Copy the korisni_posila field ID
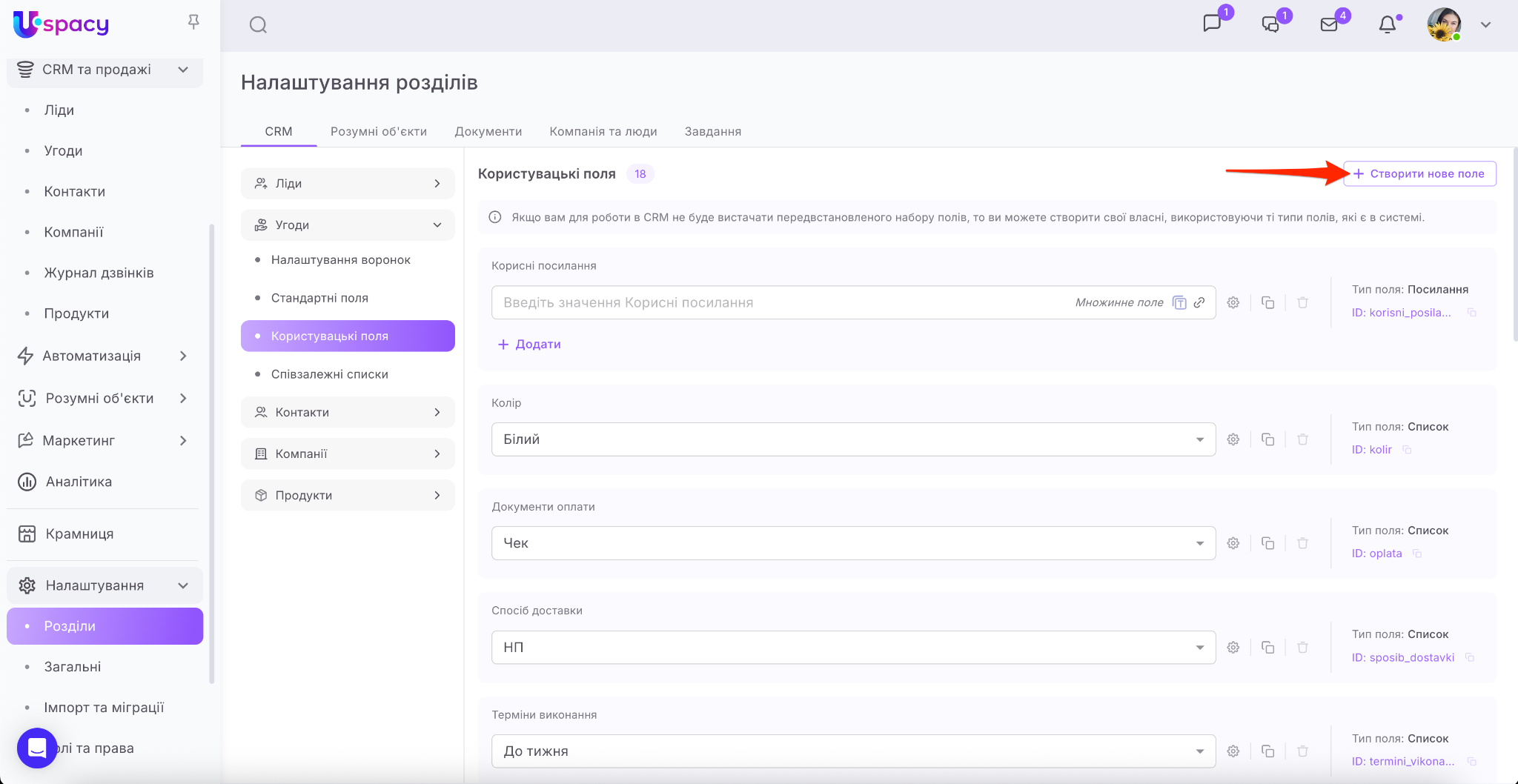The width and height of the screenshot is (1518, 784). click(x=1472, y=313)
